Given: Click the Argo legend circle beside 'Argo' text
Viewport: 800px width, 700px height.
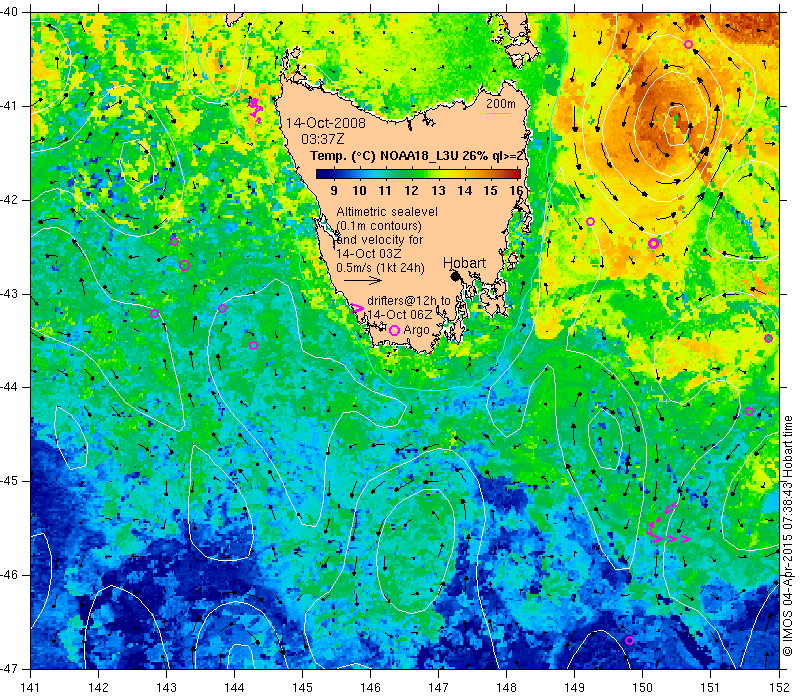Looking at the screenshot, I should [394, 331].
